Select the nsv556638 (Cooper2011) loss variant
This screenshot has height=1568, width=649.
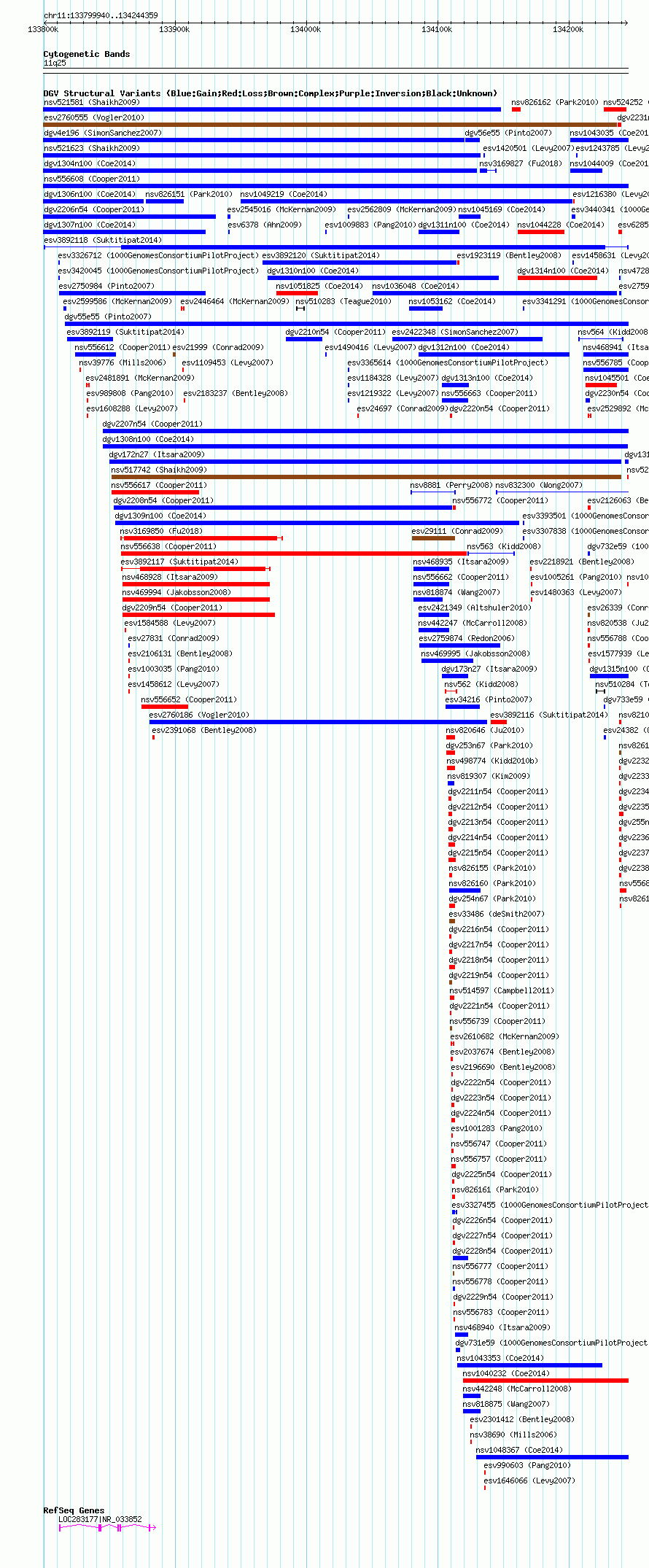pos(294,554)
